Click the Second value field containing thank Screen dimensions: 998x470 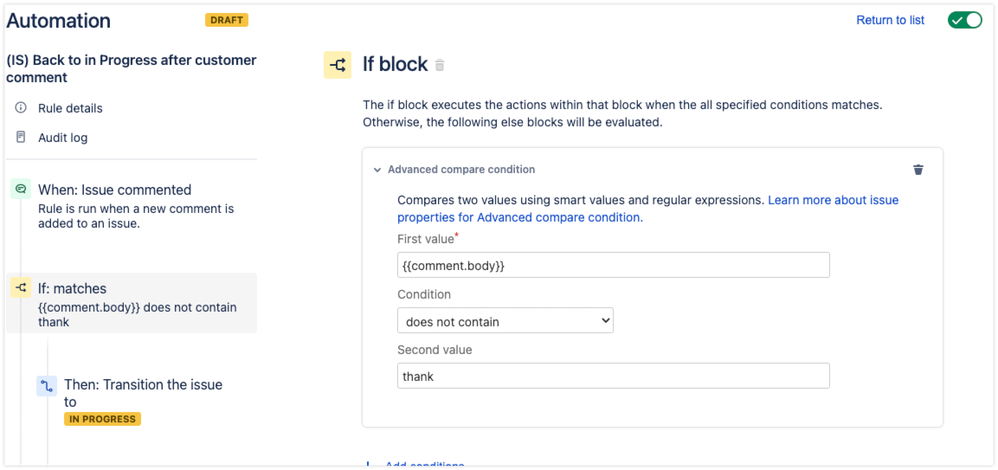[614, 376]
